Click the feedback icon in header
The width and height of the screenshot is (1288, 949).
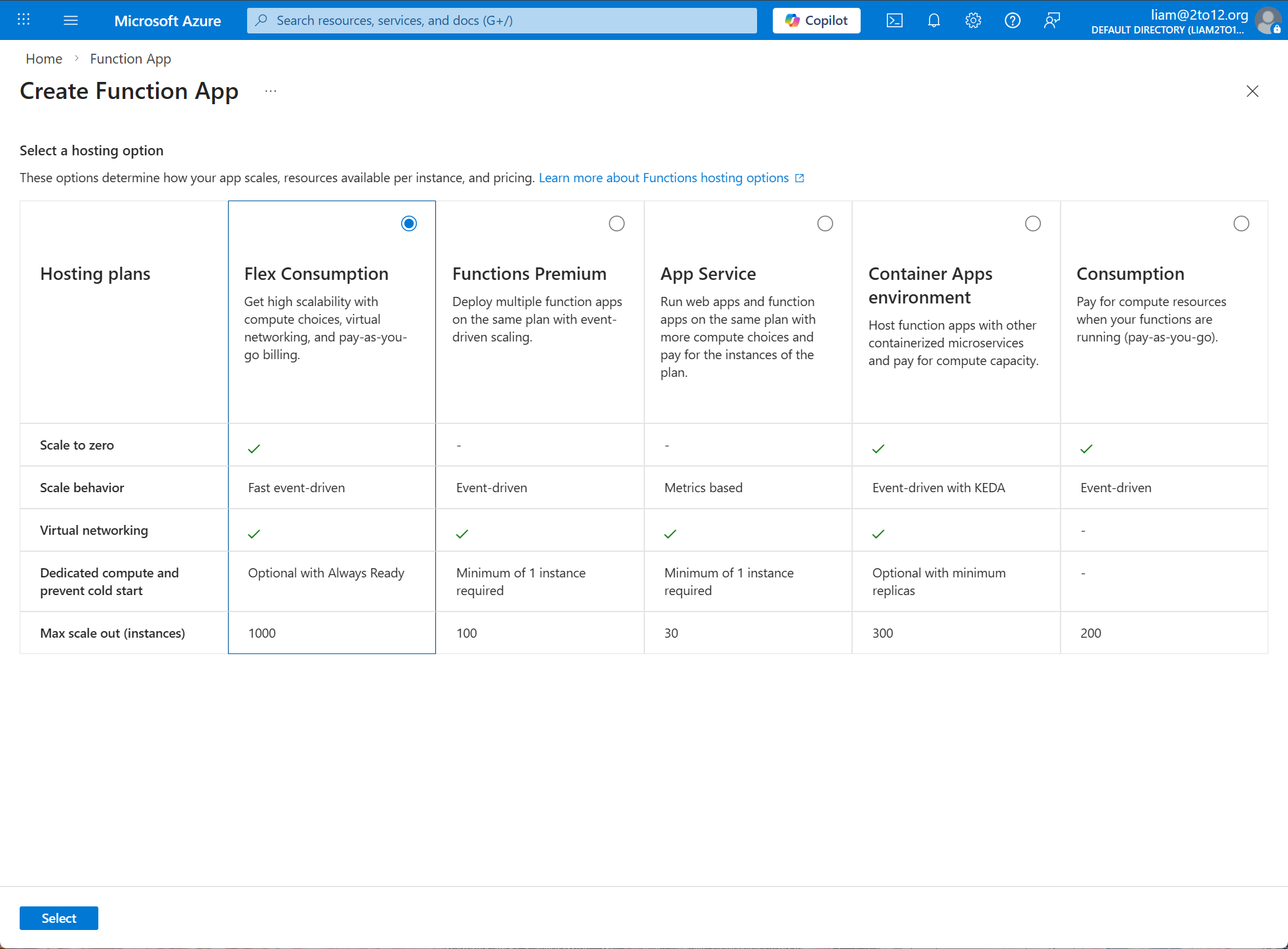click(1052, 20)
